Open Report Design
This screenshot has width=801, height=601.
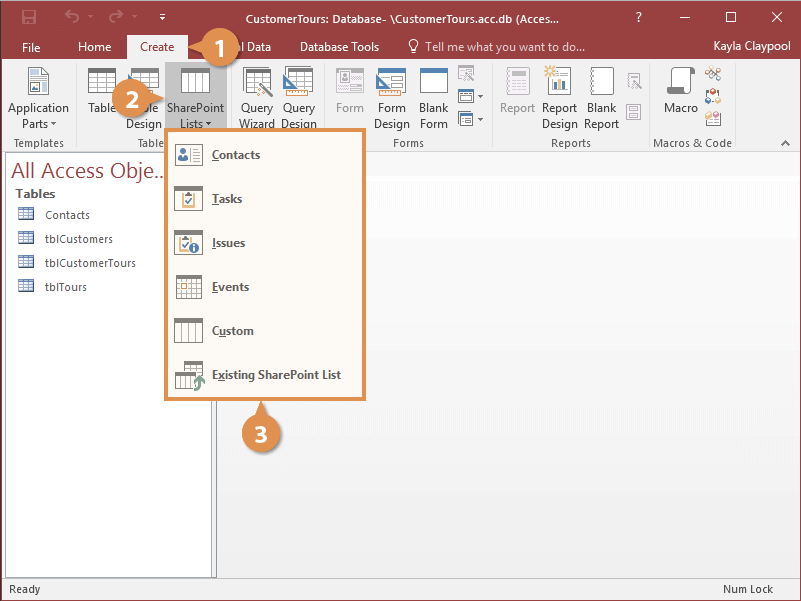[x=559, y=98]
